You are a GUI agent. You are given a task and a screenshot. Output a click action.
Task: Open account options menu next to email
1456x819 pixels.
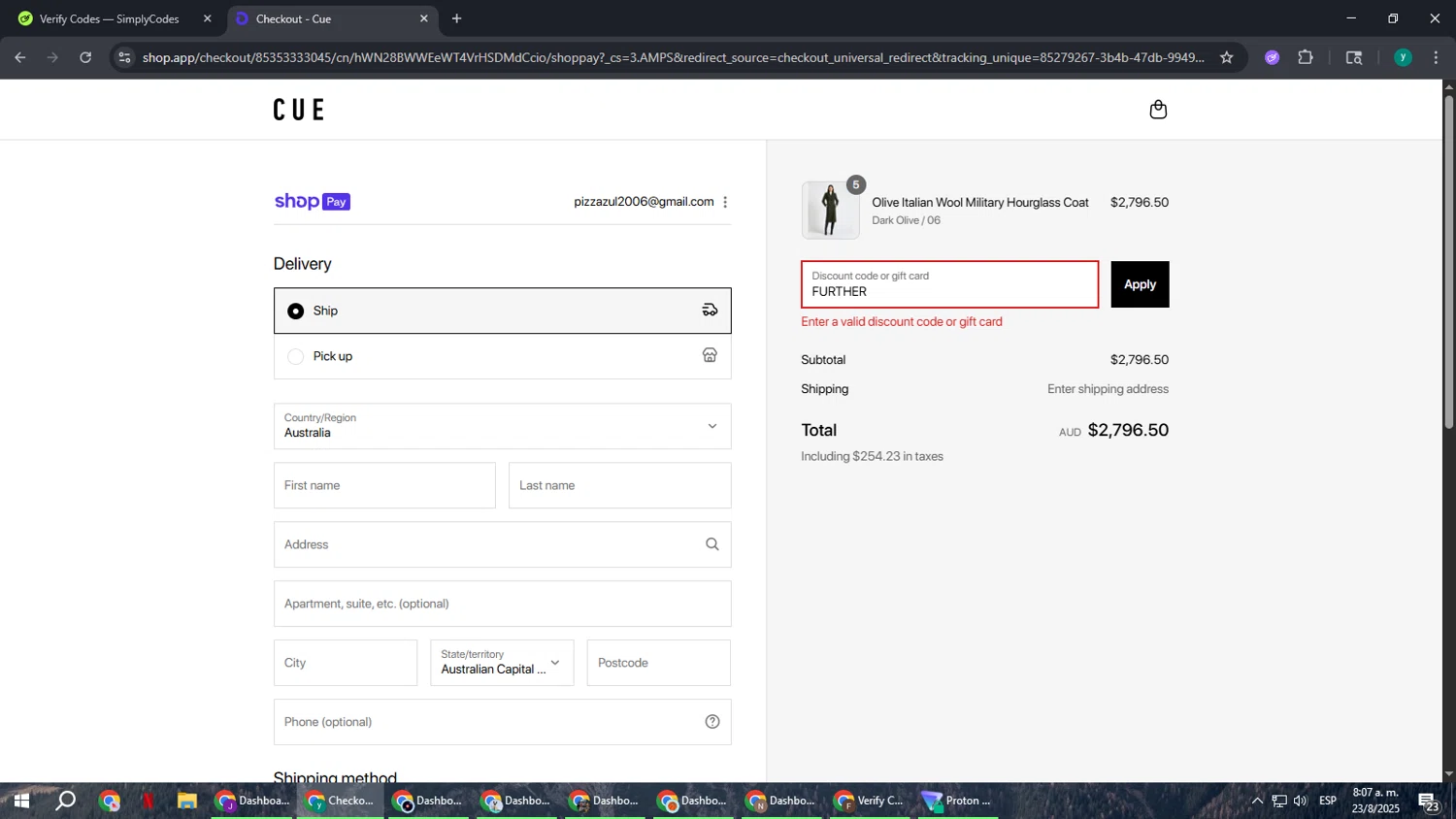(725, 202)
